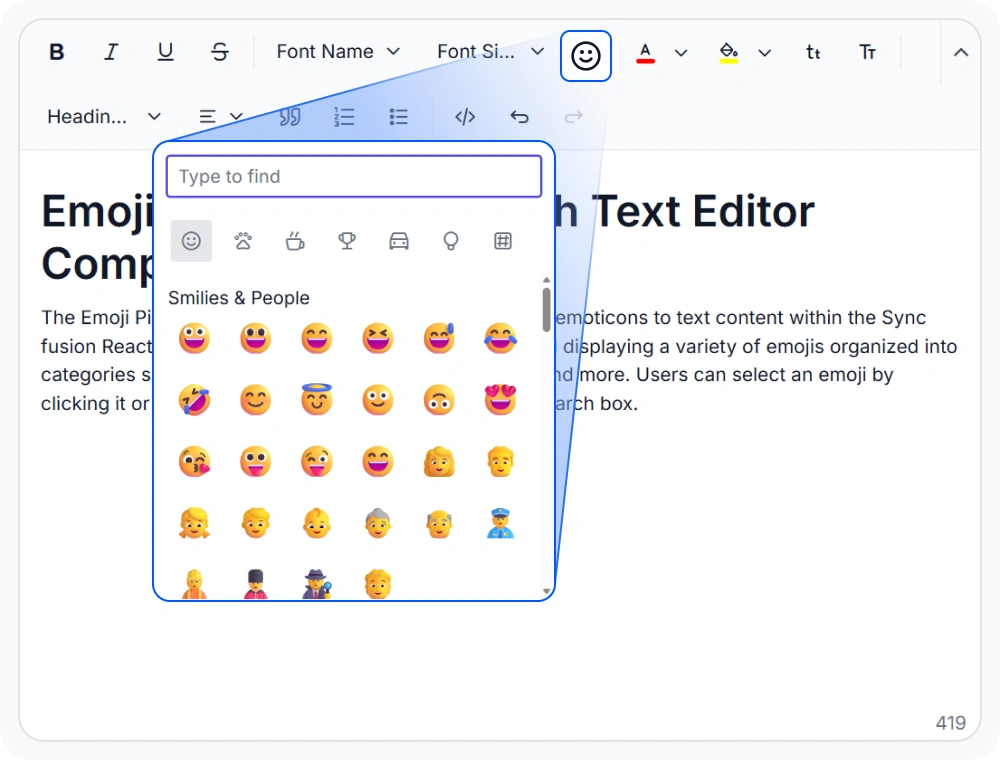This screenshot has width=1000, height=760.
Task: Insert the old man emoji
Action: [439, 523]
